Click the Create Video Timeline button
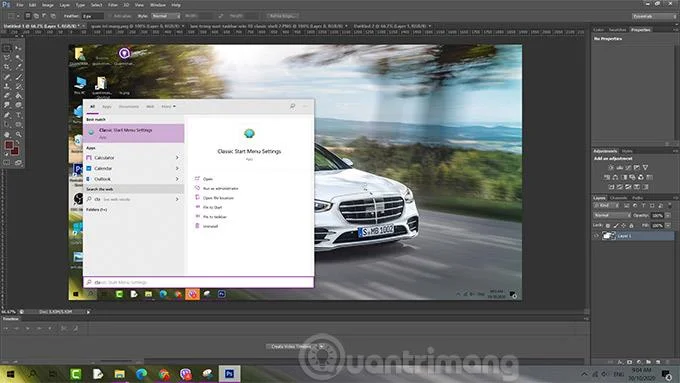 point(291,346)
